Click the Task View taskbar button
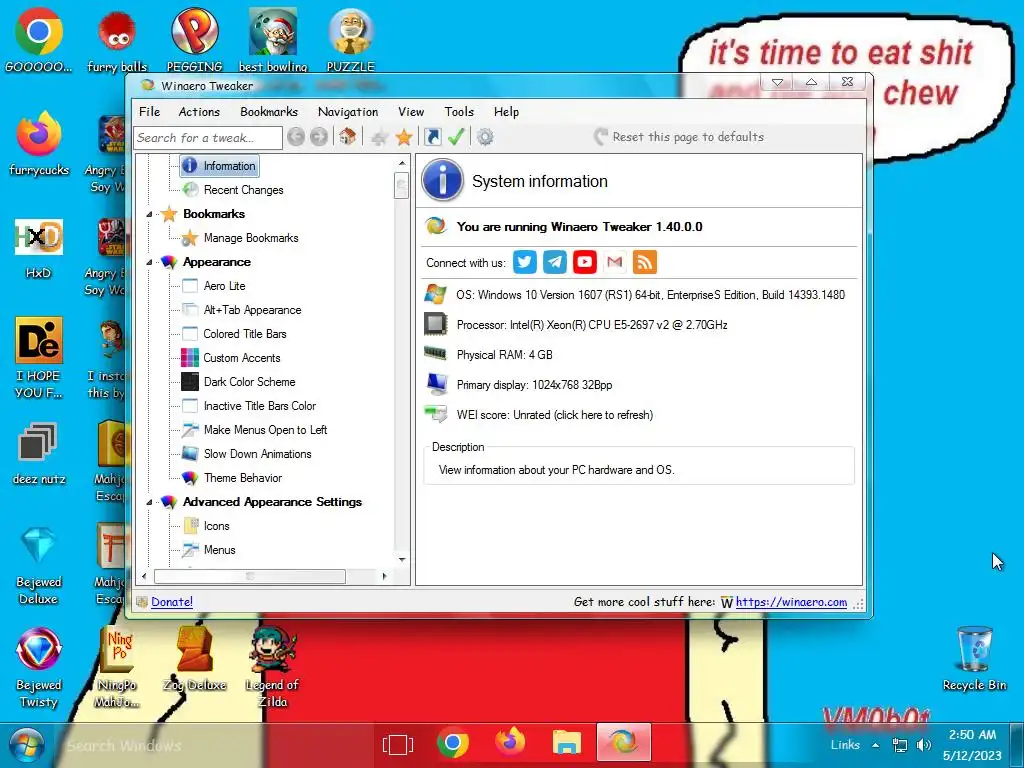Viewport: 1024px width, 768px height. [x=398, y=745]
